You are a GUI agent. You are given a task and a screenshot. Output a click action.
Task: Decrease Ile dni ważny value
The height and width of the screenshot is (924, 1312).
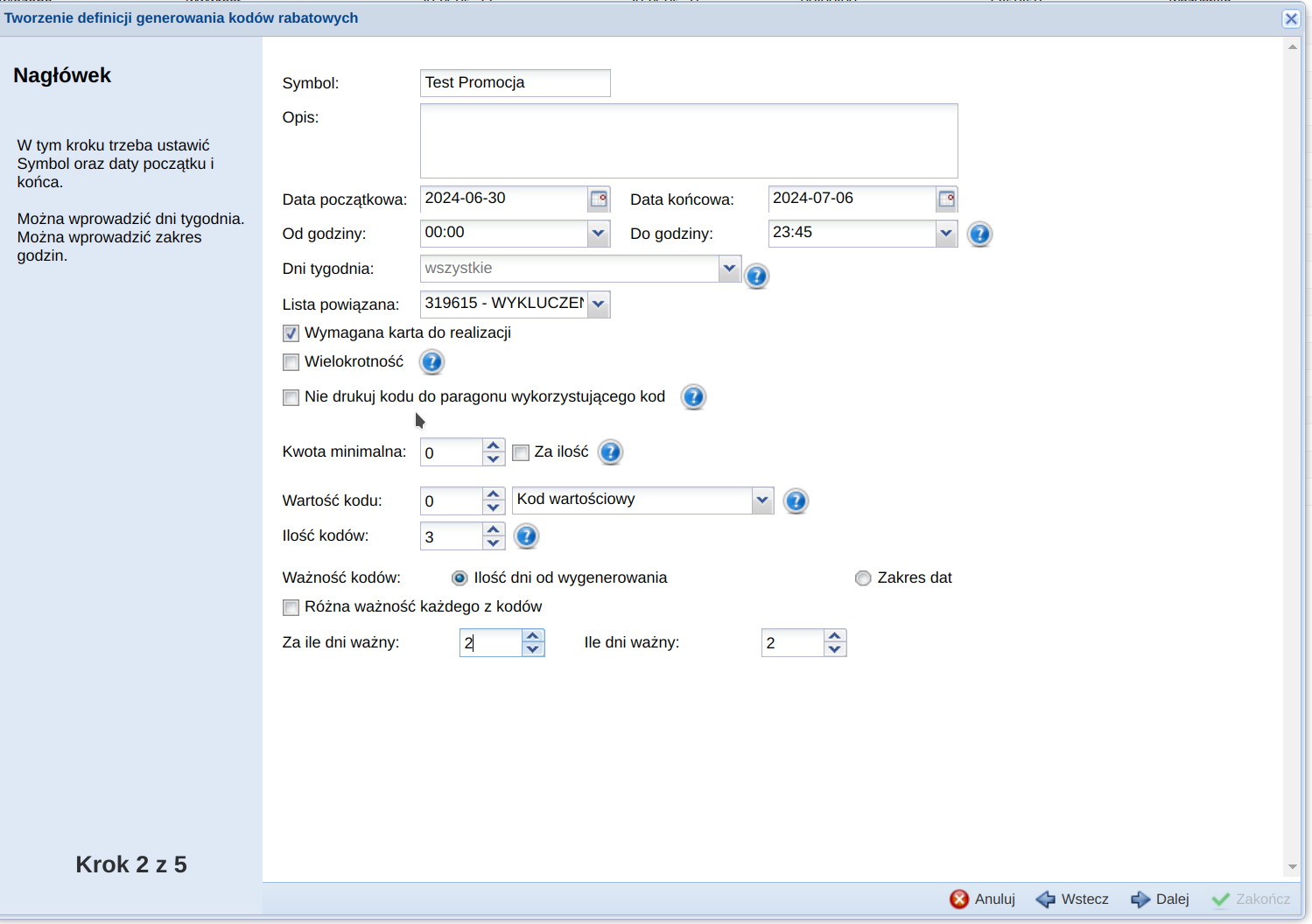coord(835,649)
